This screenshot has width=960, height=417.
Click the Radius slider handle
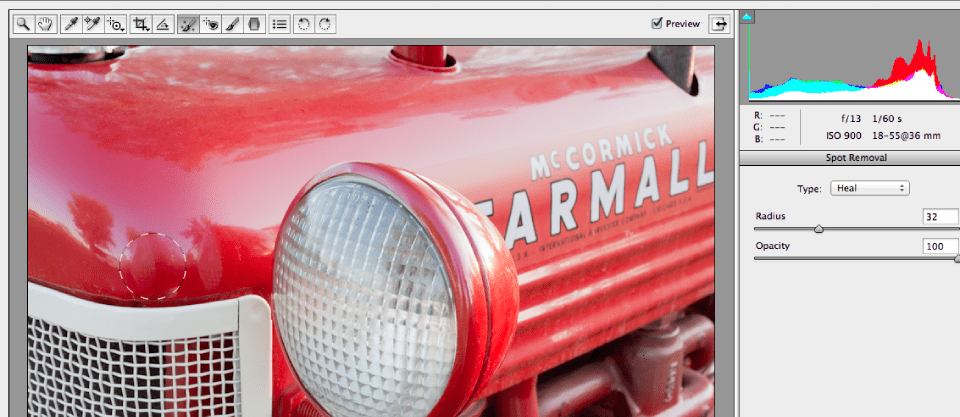[819, 229]
